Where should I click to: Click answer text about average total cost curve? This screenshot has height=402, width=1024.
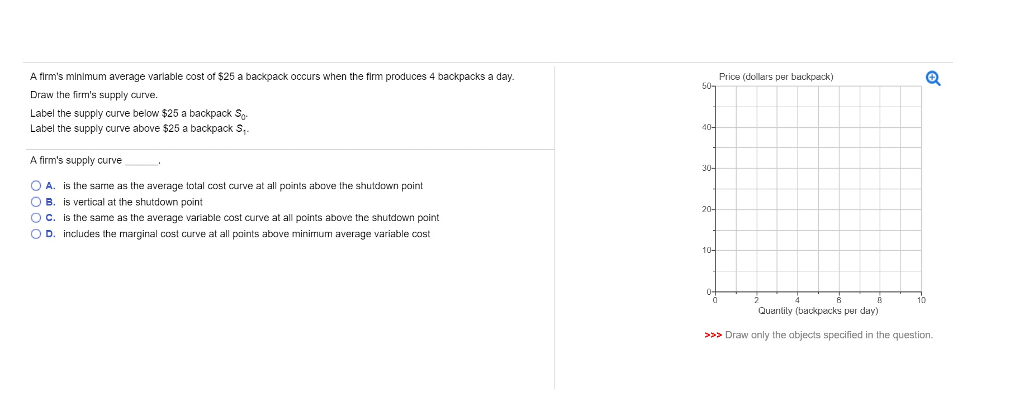coord(242,185)
